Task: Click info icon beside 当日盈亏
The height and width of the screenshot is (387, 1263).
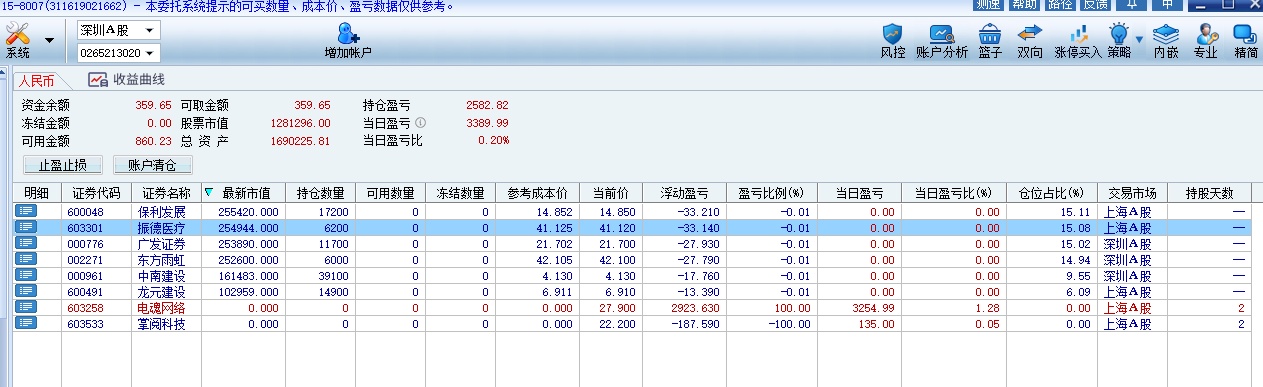Action: click(x=420, y=122)
